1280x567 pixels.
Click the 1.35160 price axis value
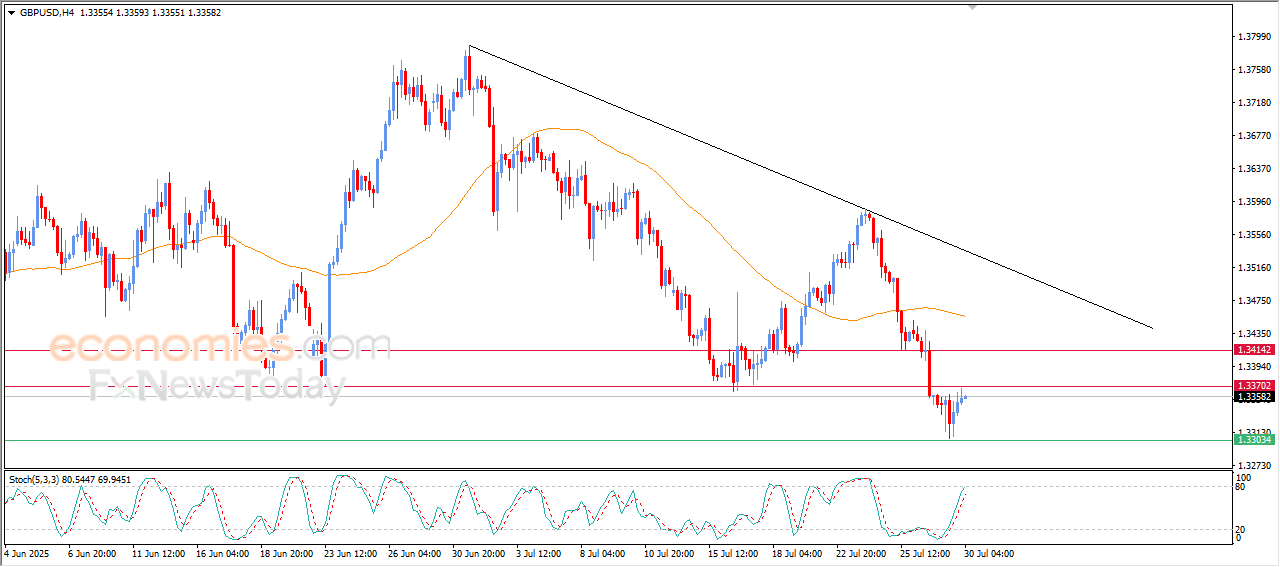[1254, 268]
